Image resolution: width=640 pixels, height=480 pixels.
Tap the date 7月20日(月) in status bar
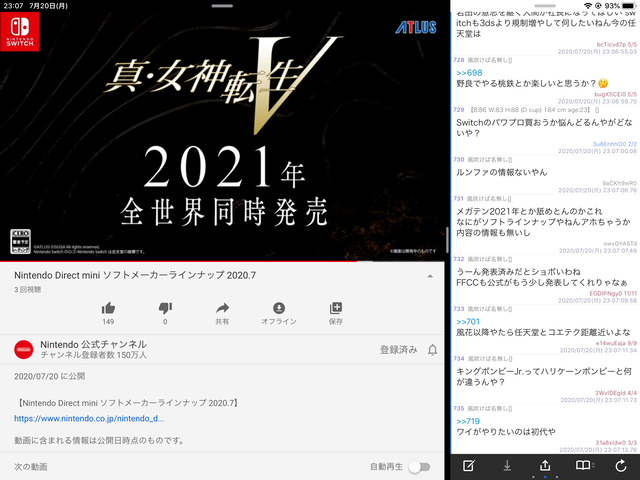pyautogui.click(x=49, y=6)
